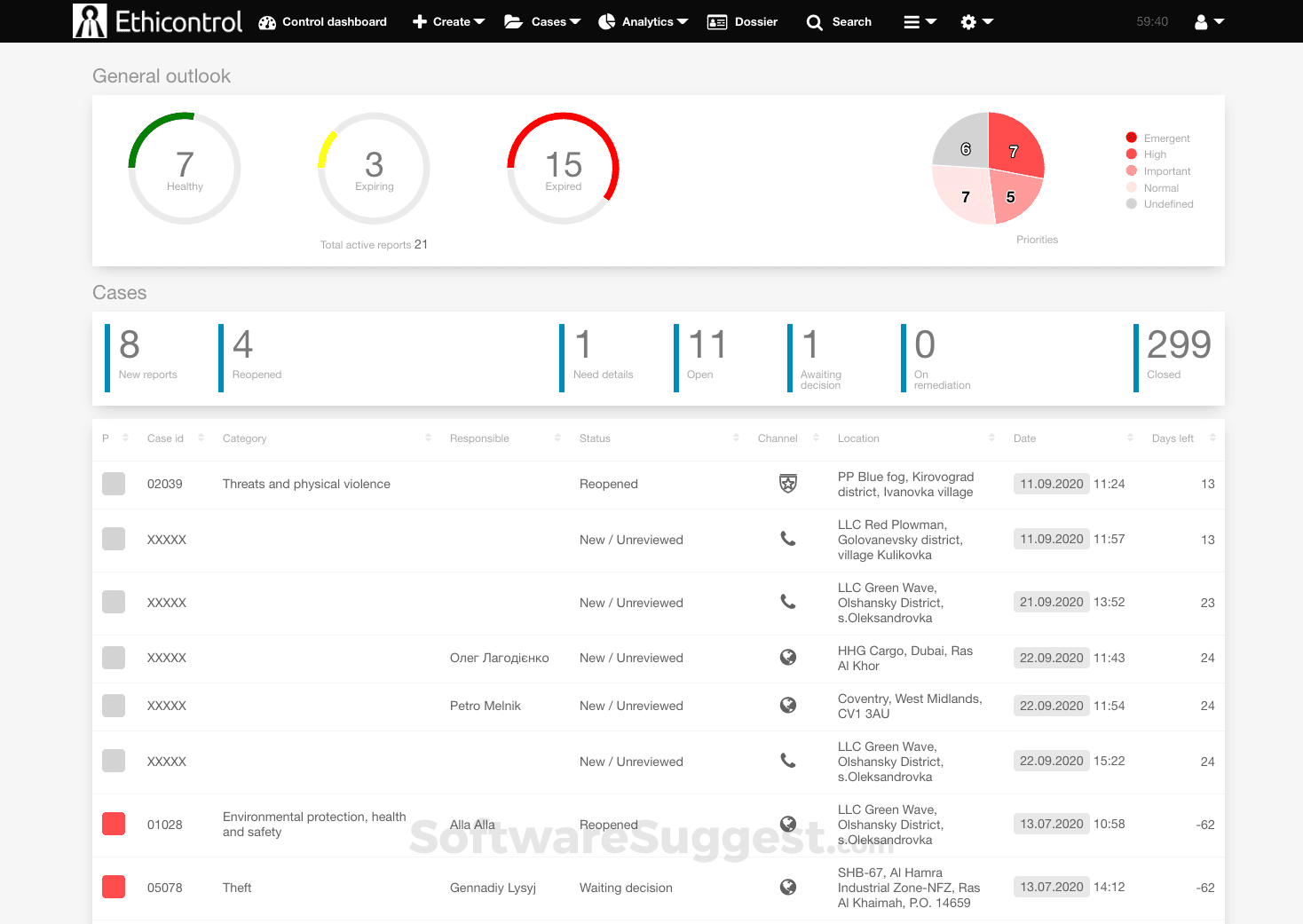Screen dimensions: 1303x924
Task: Click the date badge 13.07.2020 on Theft case
Action: [x=1051, y=887]
